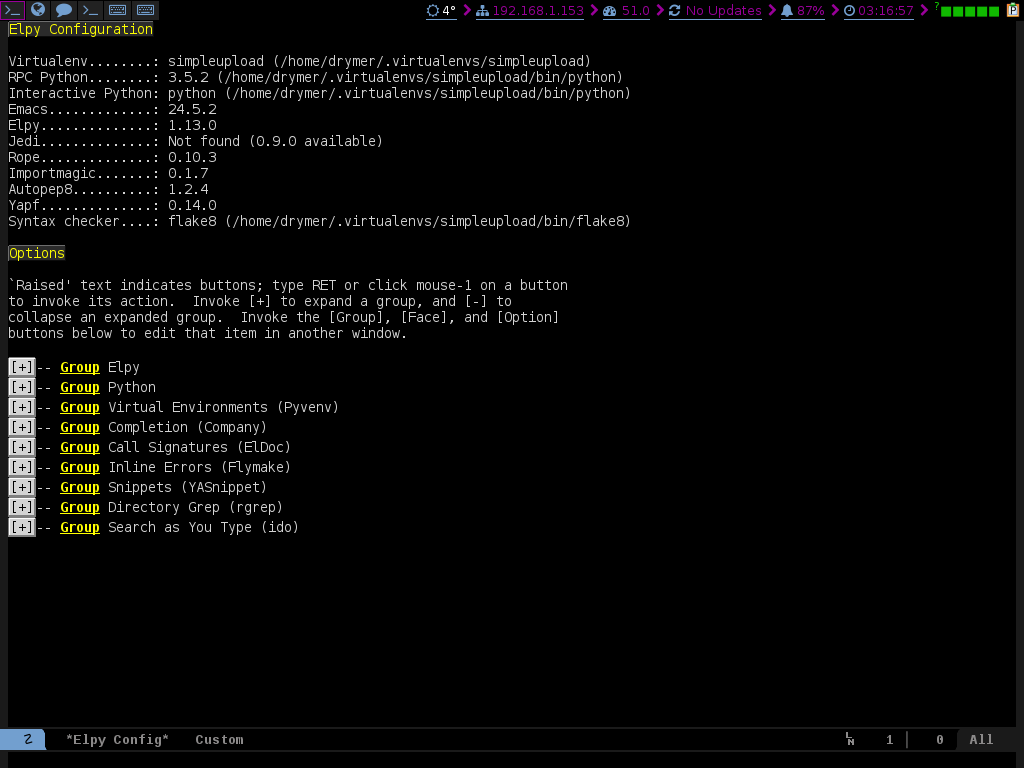Click the Elpy Configuration heading
This screenshot has width=1024, height=768.
(80, 29)
